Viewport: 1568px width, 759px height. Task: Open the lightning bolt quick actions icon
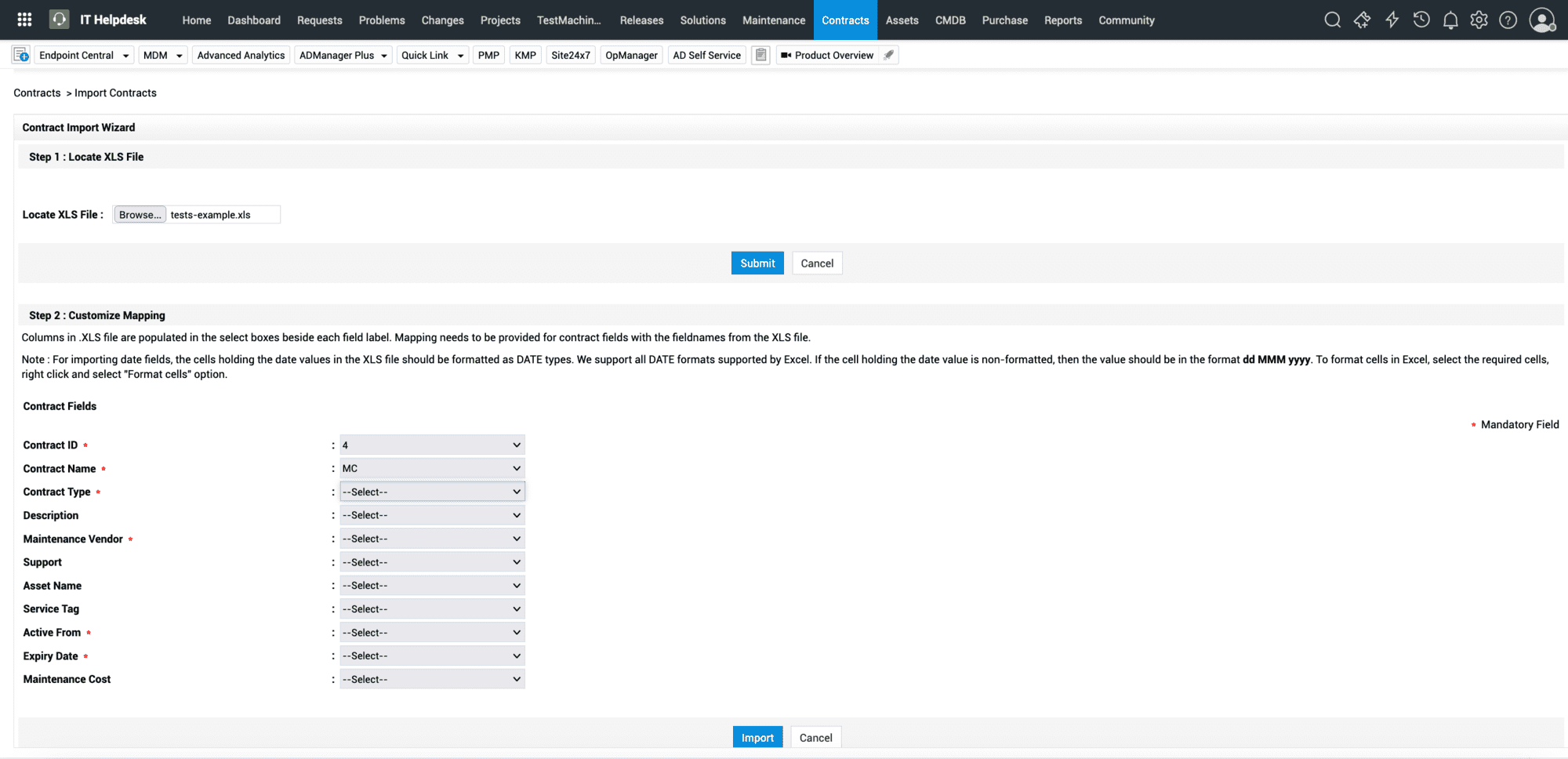tap(1392, 20)
